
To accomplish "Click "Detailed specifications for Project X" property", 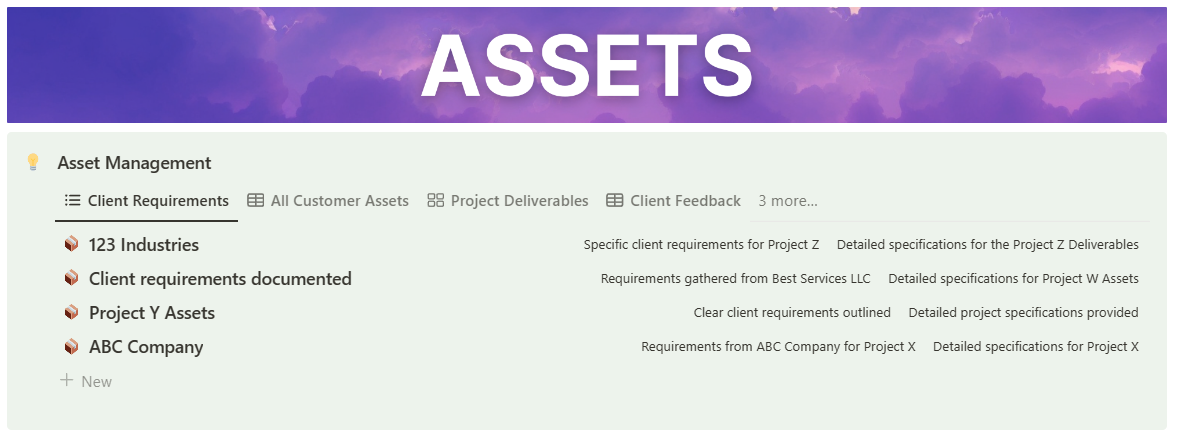I will click(x=1035, y=347).
